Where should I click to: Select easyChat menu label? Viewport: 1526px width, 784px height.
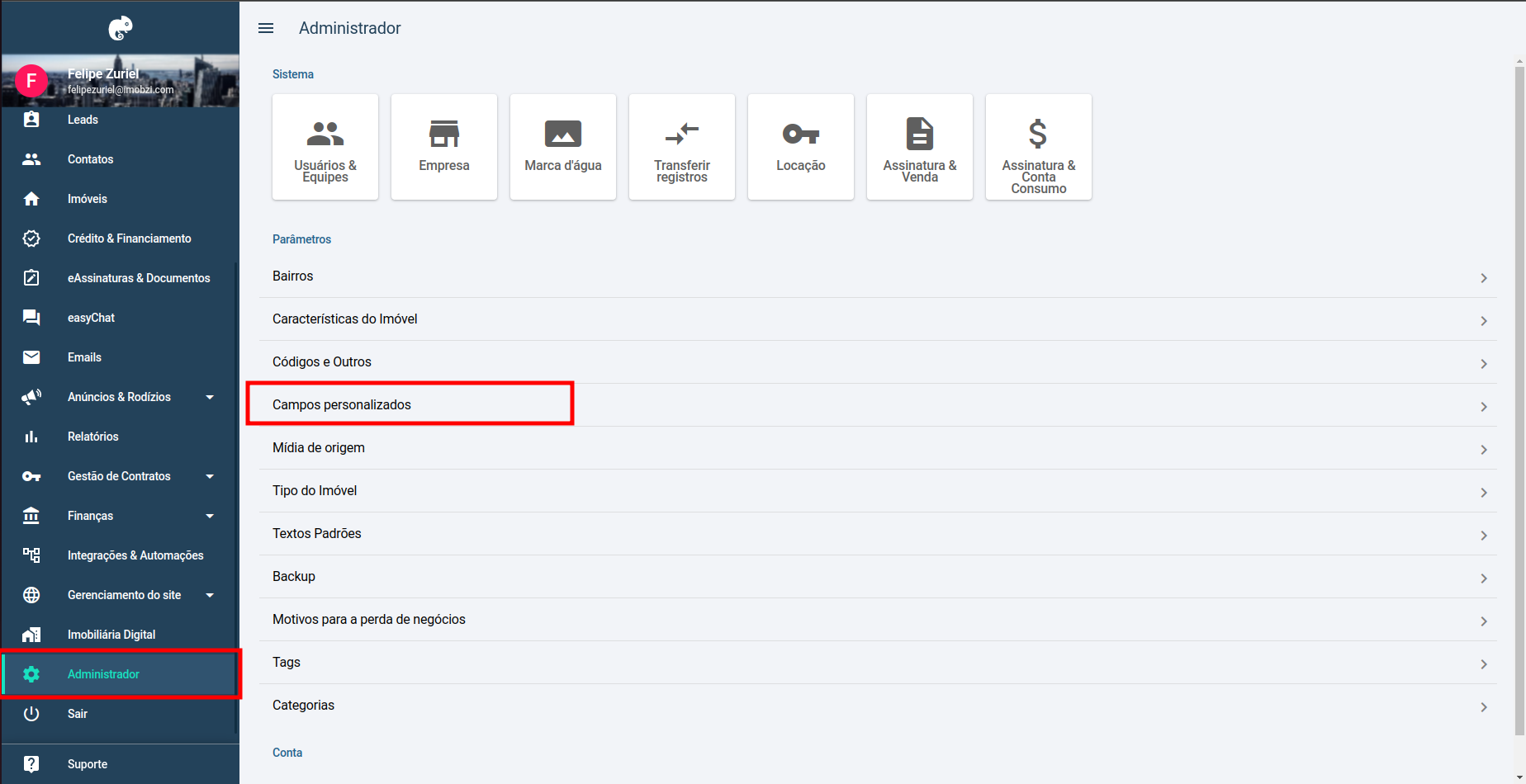pos(91,318)
